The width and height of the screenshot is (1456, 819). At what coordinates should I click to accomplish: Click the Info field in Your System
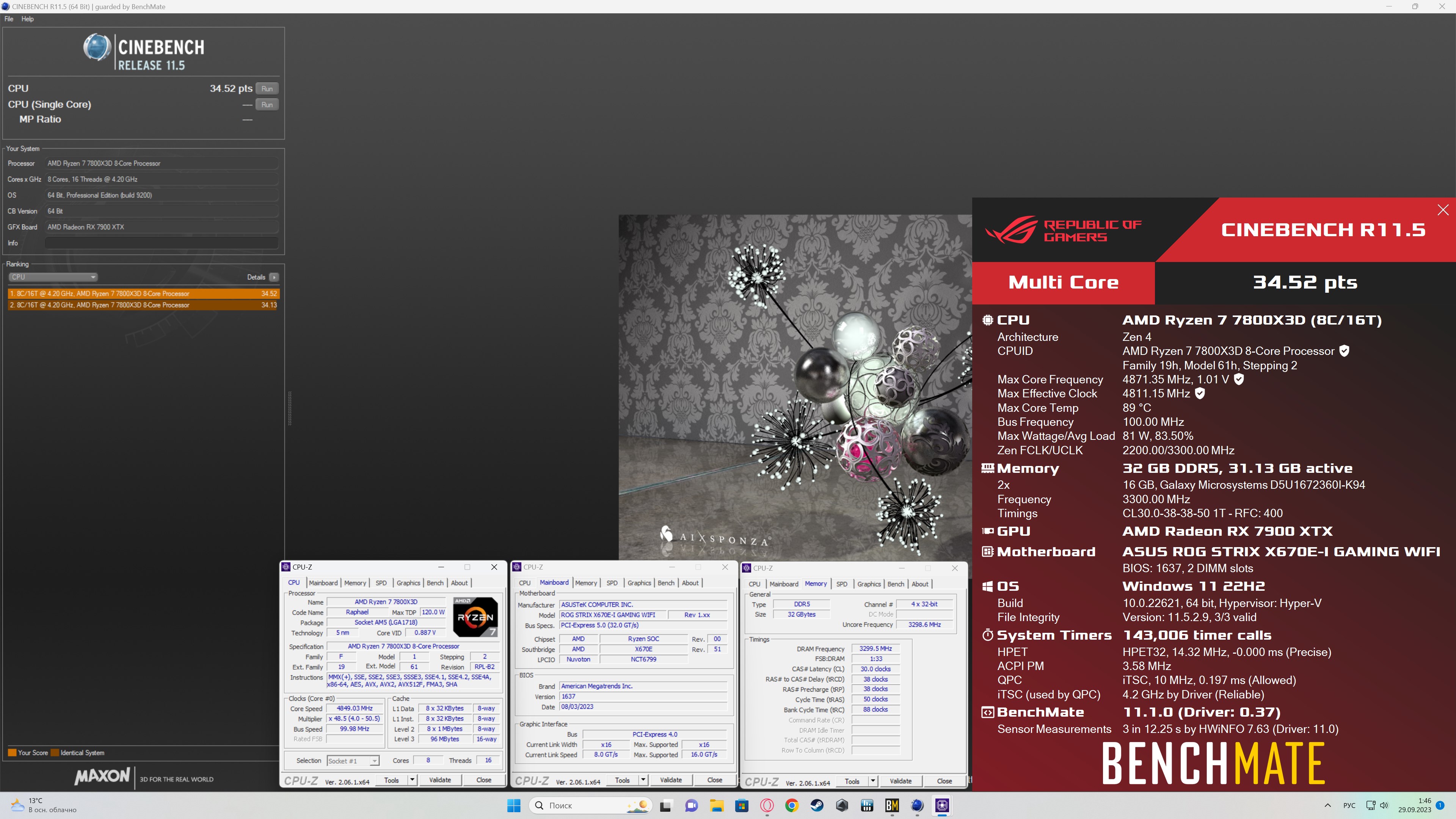pyautogui.click(x=162, y=243)
